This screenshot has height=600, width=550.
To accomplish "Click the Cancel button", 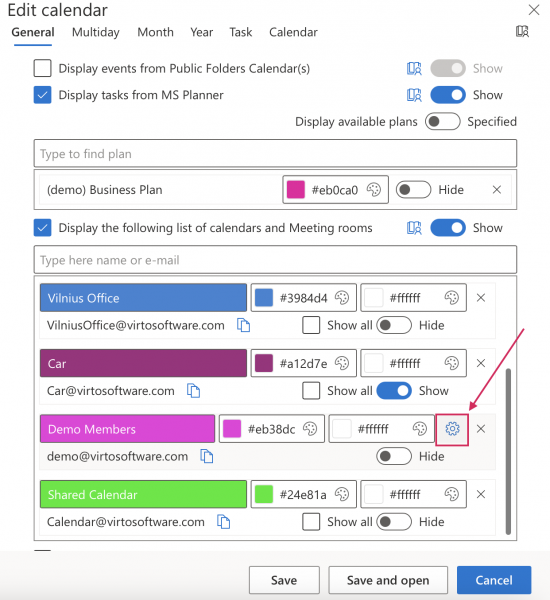I will [x=494, y=580].
